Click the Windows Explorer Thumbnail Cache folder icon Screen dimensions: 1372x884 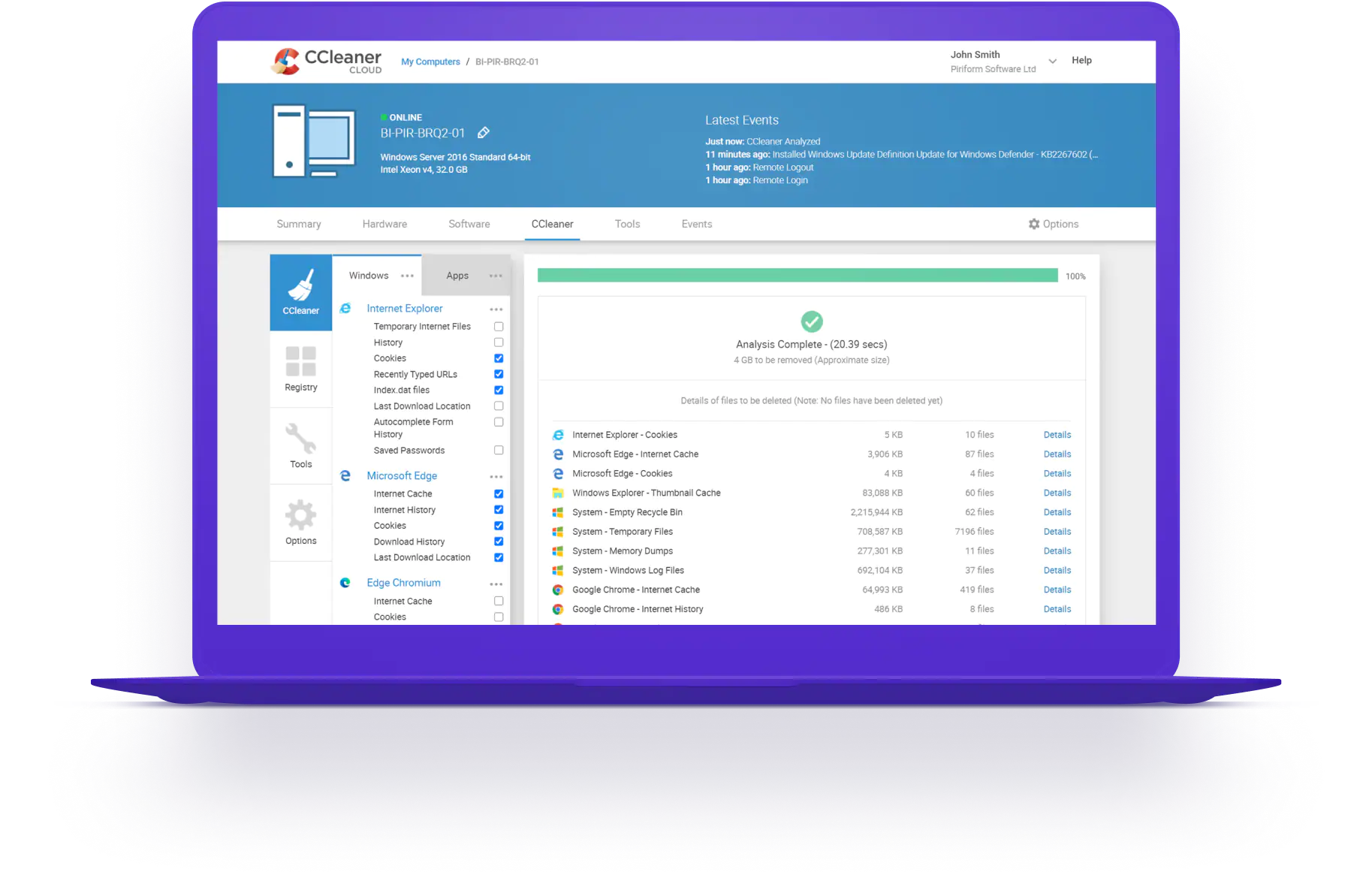558,493
